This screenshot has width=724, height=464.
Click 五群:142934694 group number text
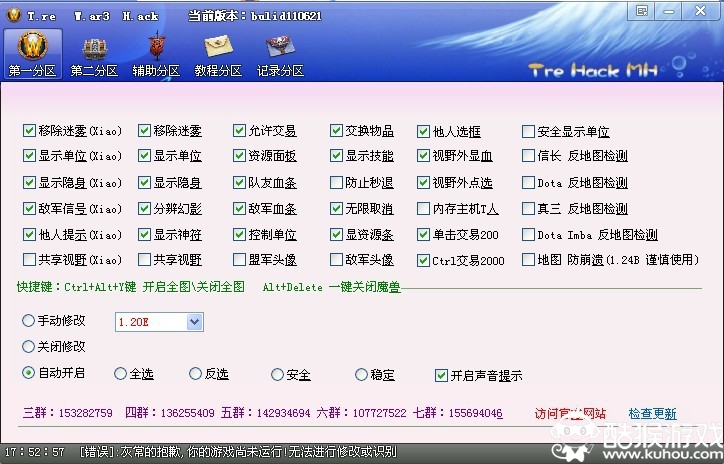(266, 412)
